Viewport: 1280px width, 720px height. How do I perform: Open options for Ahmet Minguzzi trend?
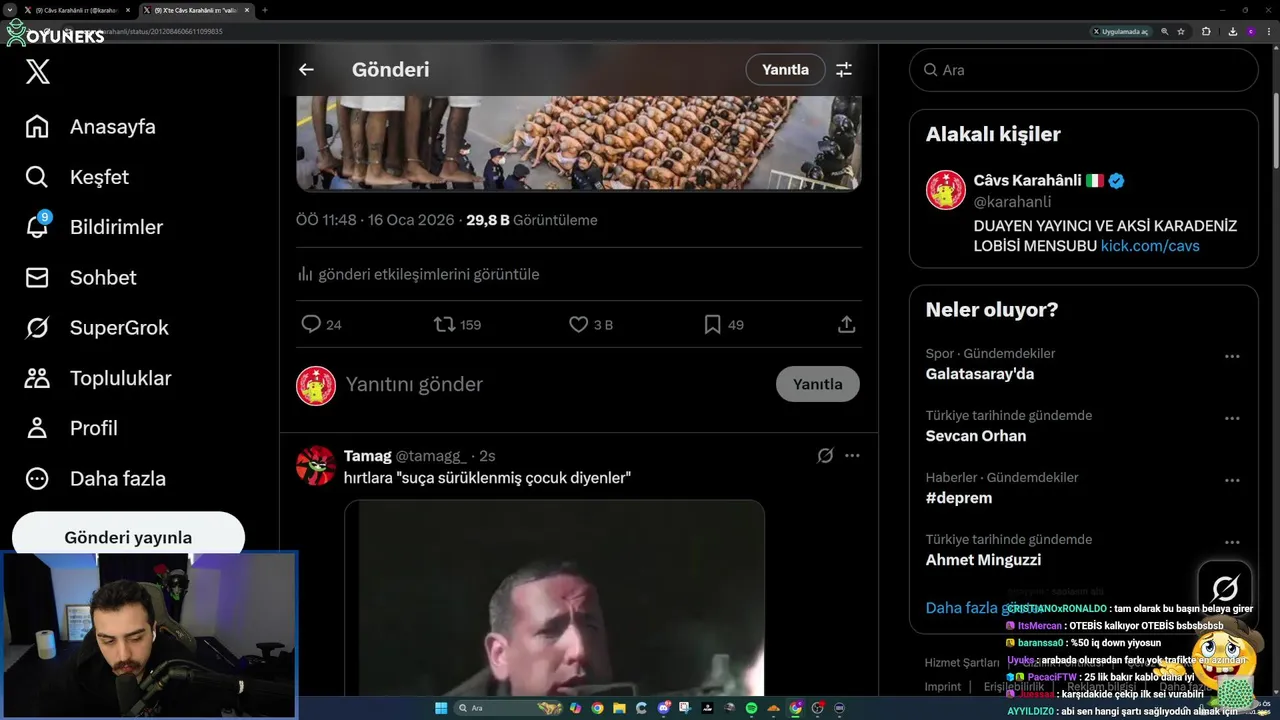click(x=1232, y=542)
